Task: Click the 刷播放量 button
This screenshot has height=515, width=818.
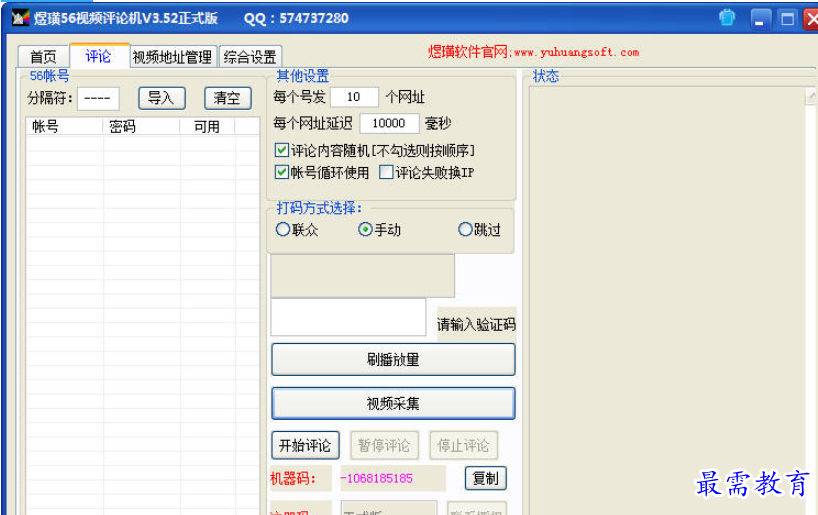Action: point(393,359)
